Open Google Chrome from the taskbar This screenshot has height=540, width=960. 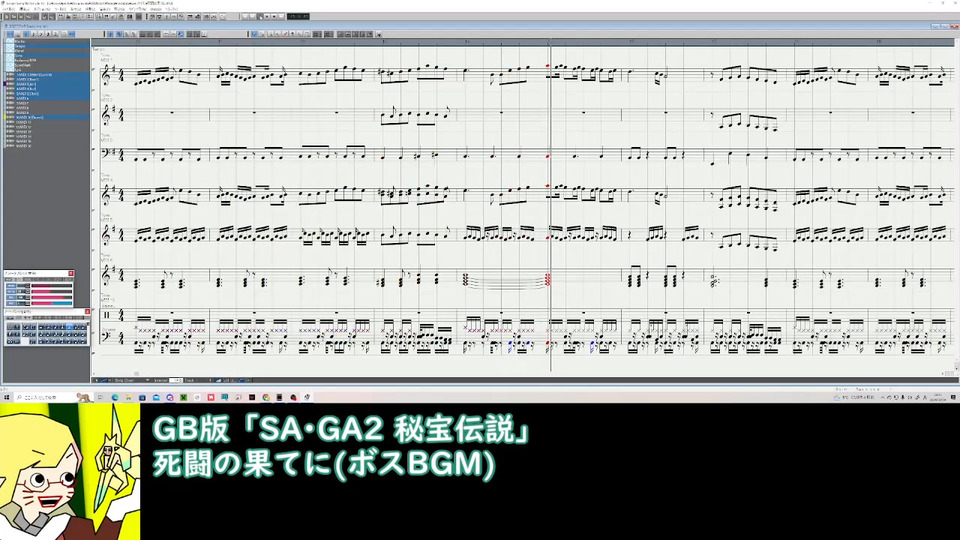pyautogui.click(x=266, y=397)
